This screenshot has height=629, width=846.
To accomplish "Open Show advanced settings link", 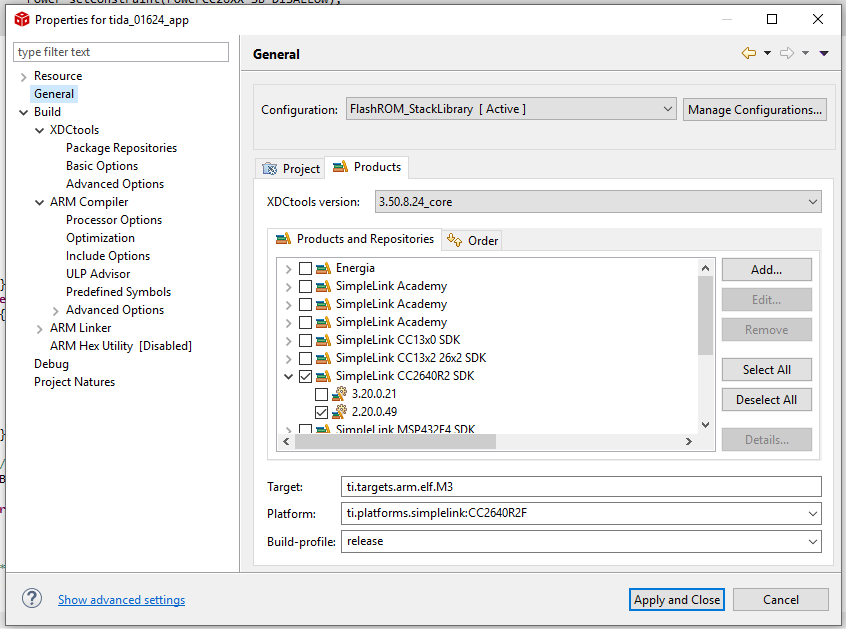I will coord(121,600).
